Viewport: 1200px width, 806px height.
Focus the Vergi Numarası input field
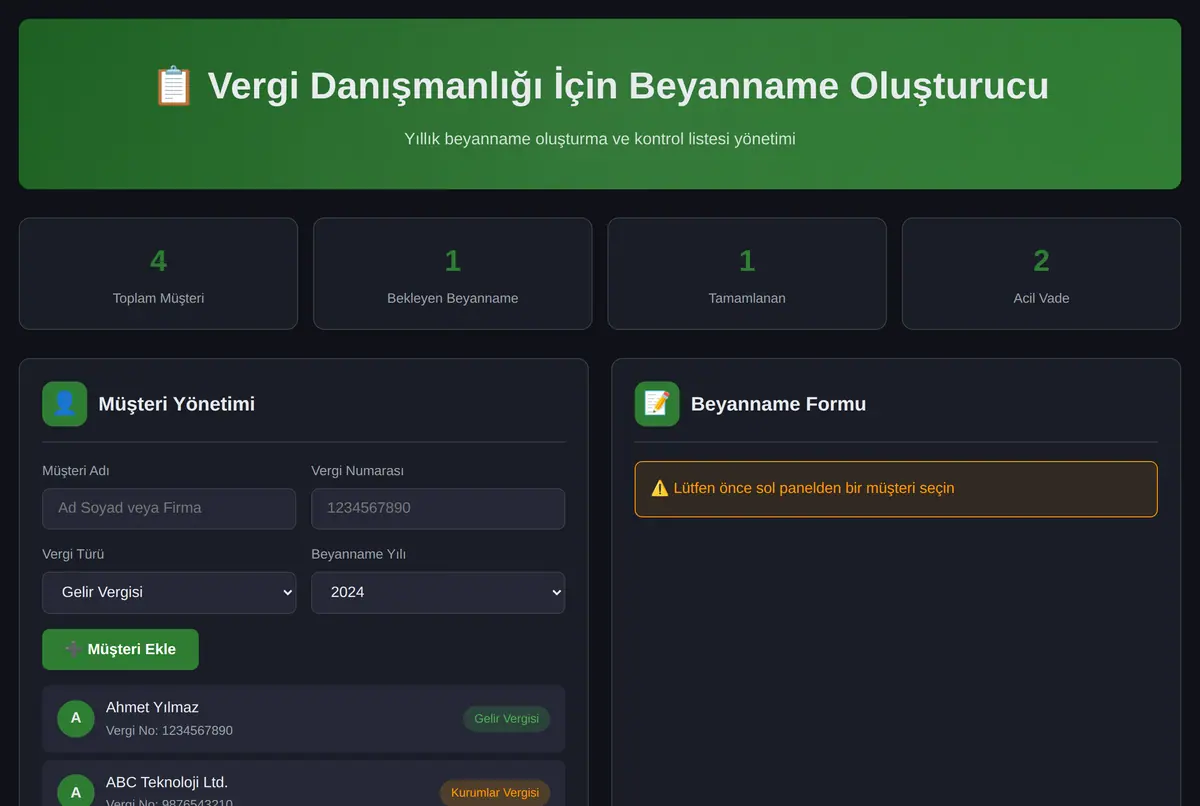tap(438, 508)
